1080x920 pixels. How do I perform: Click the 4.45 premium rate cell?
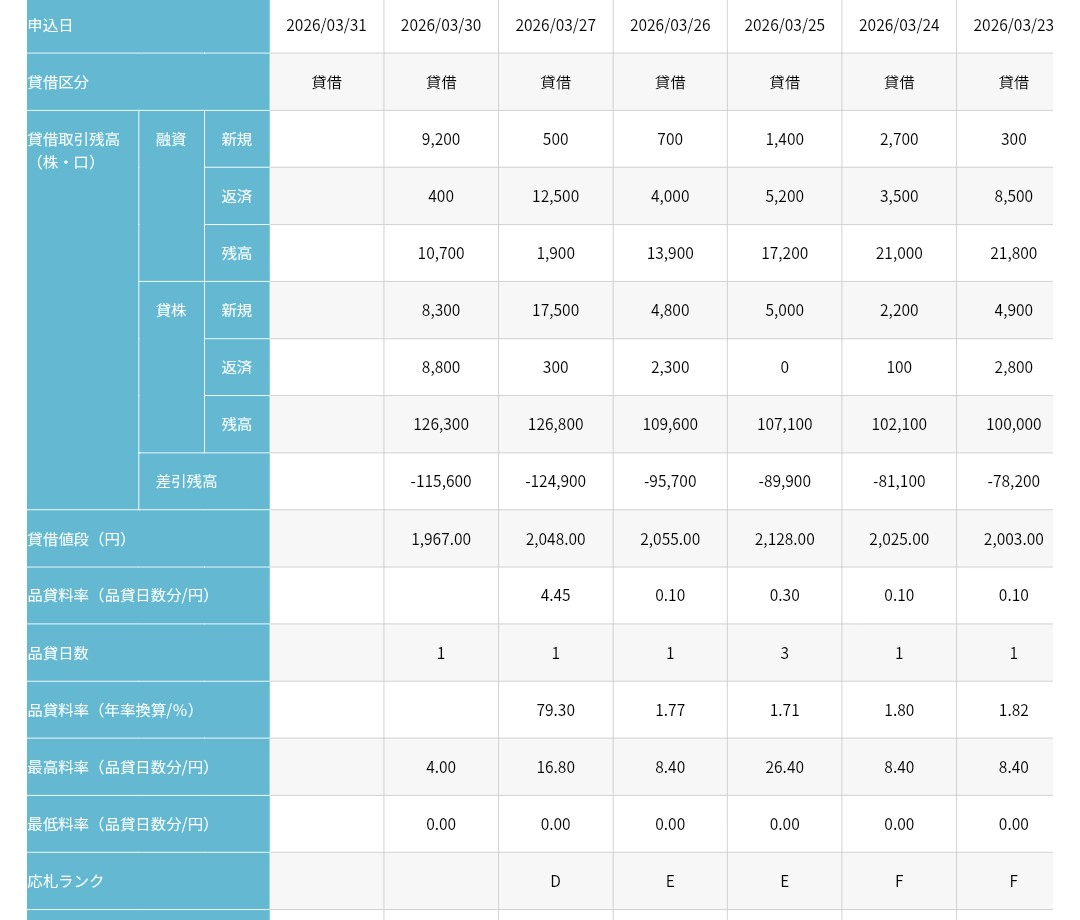555,595
